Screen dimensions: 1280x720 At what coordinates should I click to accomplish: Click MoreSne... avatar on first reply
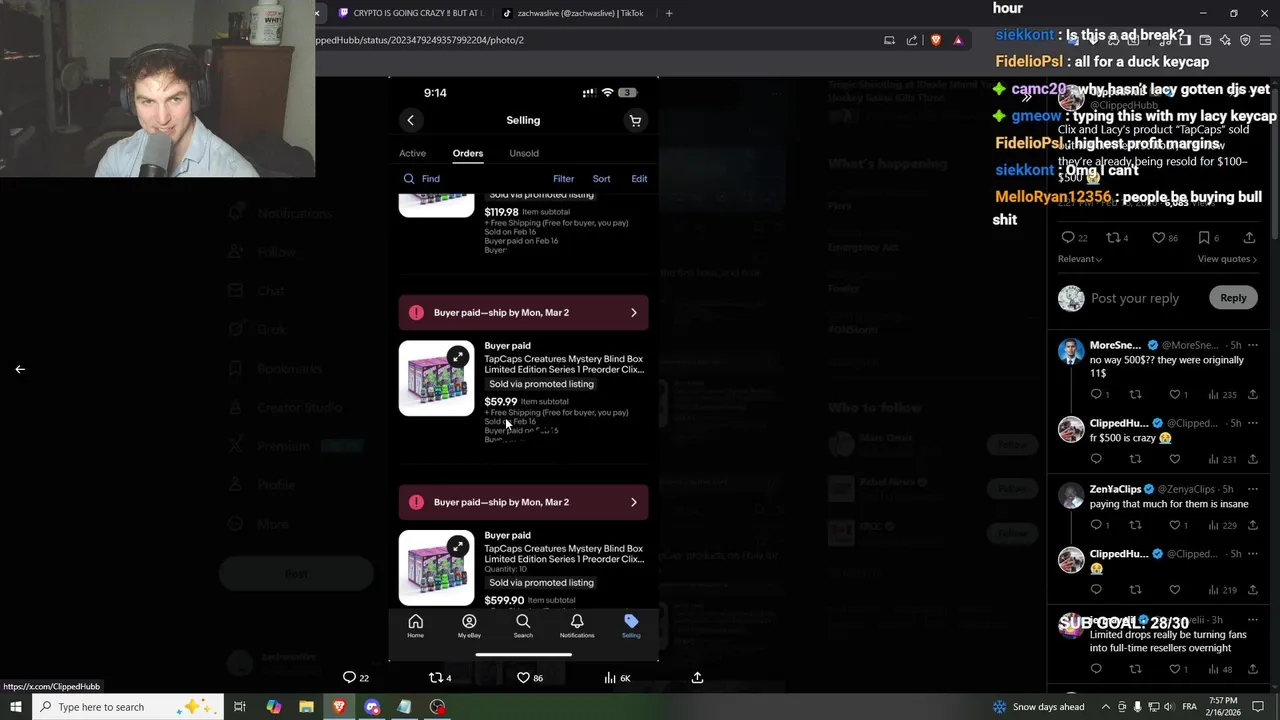(1071, 352)
